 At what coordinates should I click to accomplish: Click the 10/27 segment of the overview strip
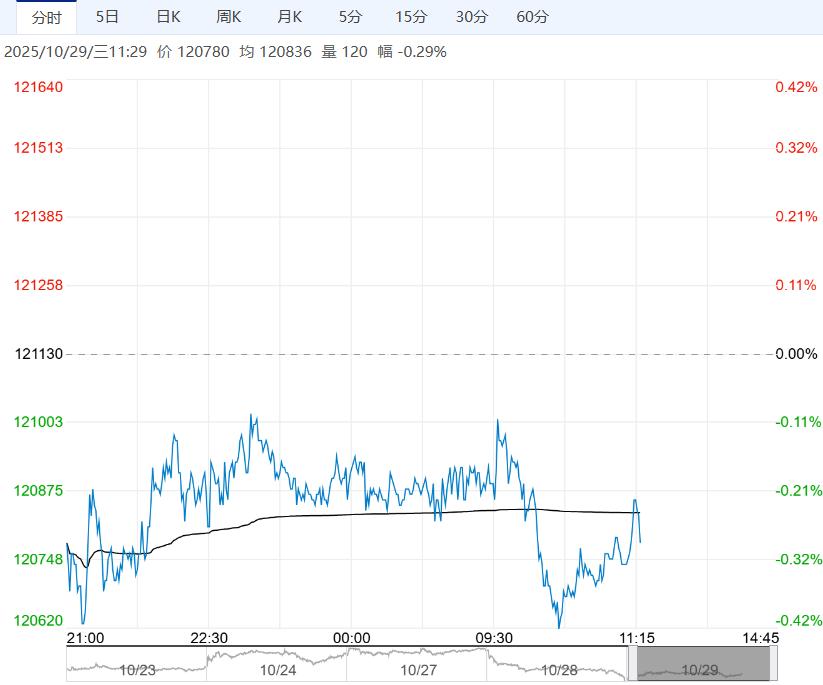pyautogui.click(x=419, y=670)
